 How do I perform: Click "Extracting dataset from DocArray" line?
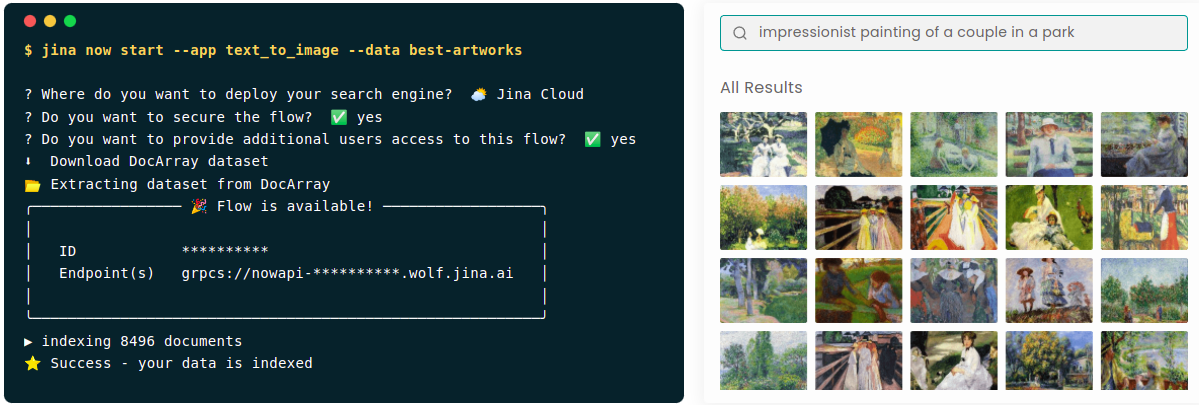[x=177, y=184]
